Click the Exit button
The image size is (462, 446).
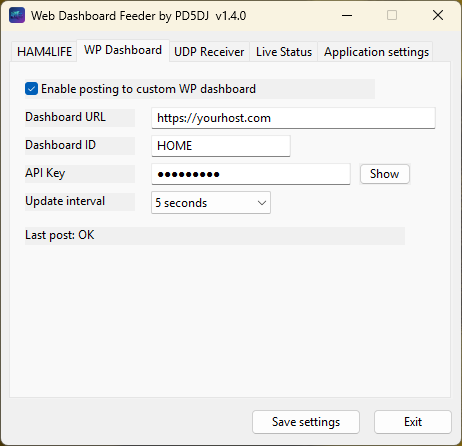click(413, 422)
